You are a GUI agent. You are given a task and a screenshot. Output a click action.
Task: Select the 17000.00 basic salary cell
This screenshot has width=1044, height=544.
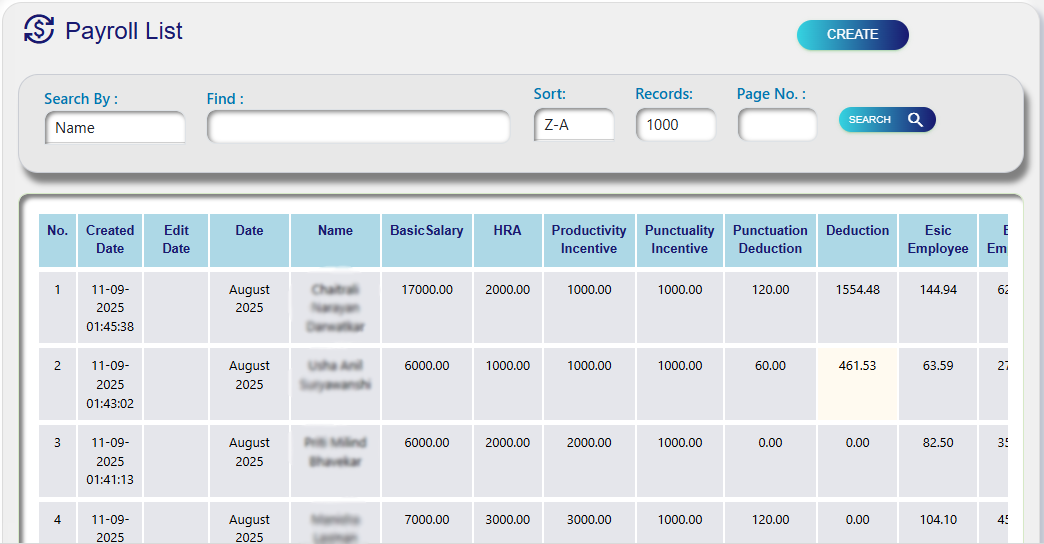pos(426,290)
